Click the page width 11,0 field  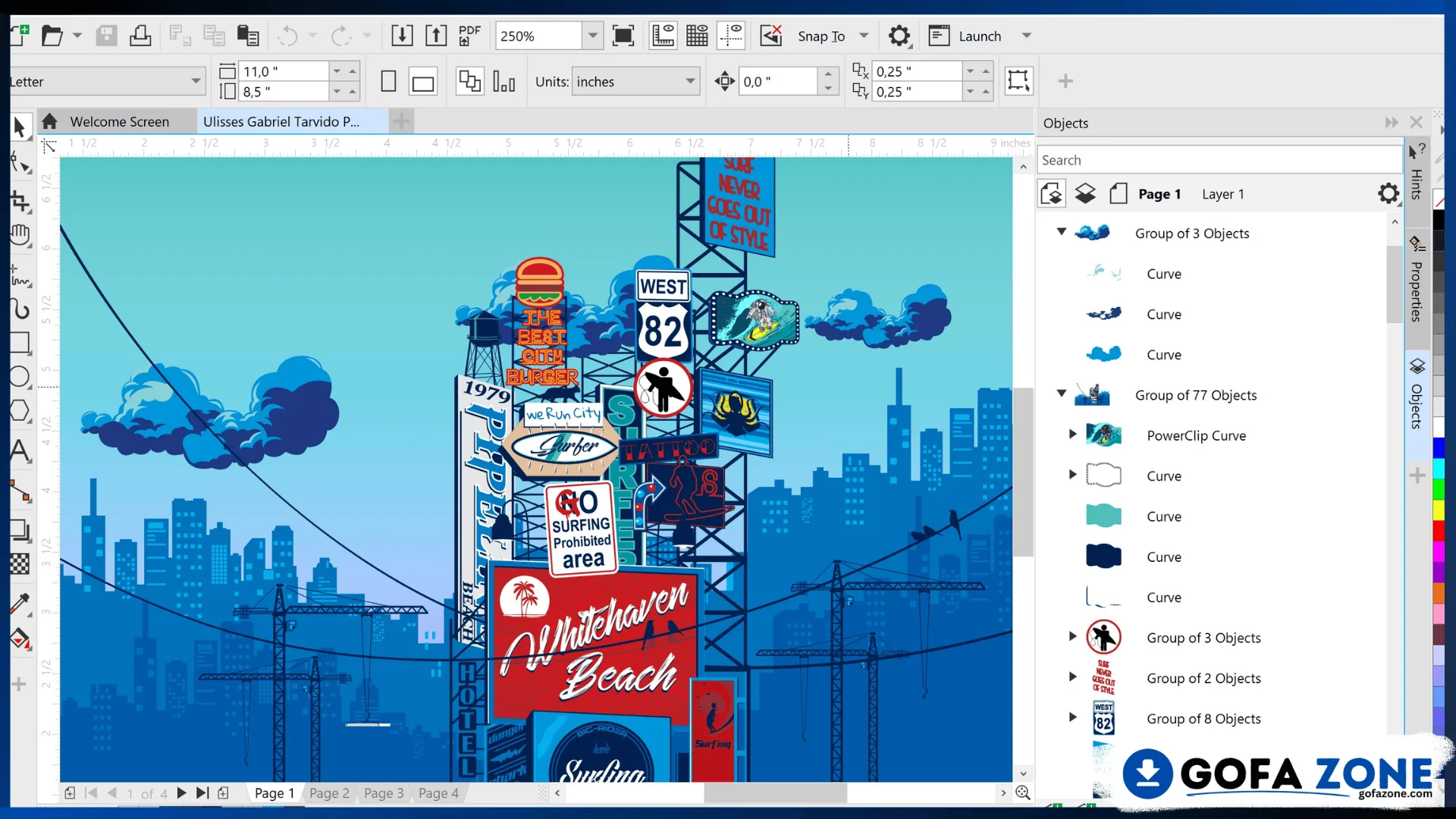tap(284, 71)
